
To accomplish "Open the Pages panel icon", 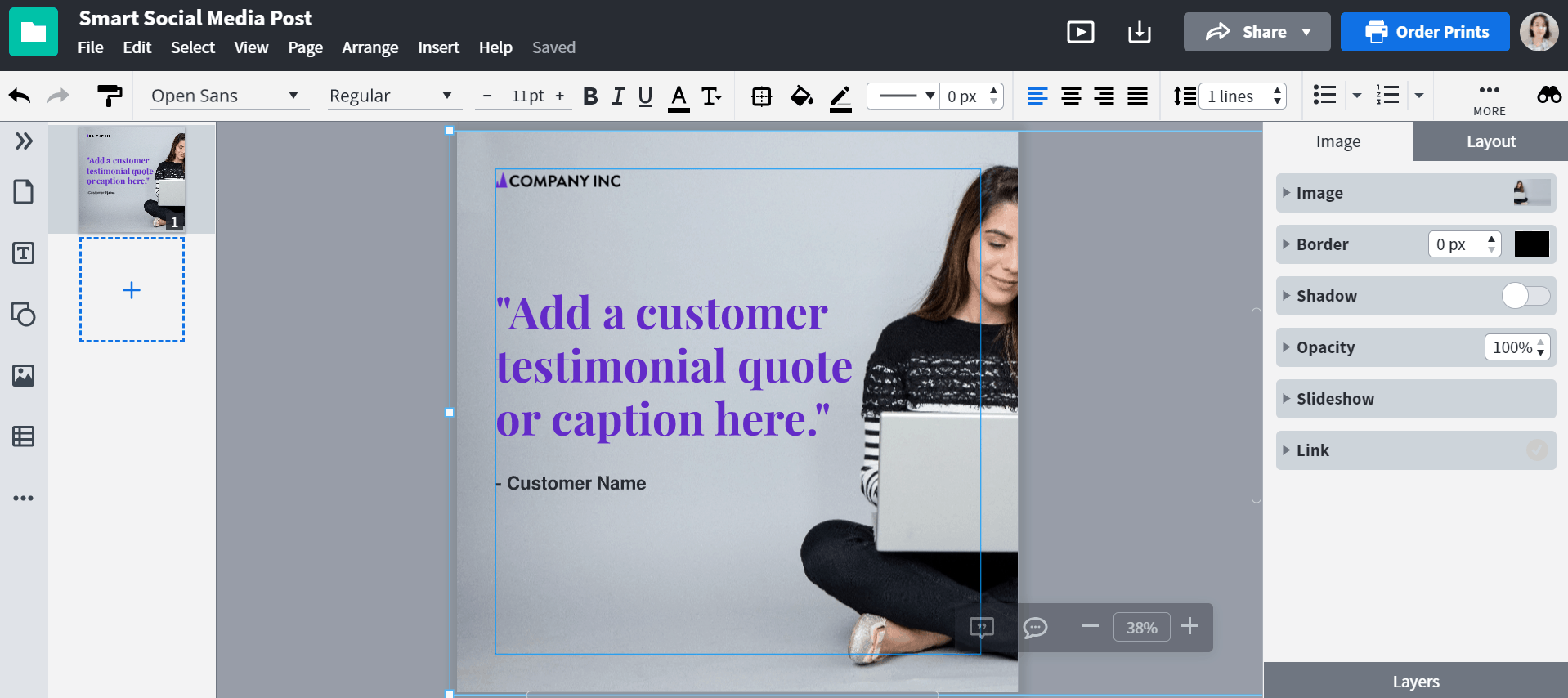I will [24, 192].
